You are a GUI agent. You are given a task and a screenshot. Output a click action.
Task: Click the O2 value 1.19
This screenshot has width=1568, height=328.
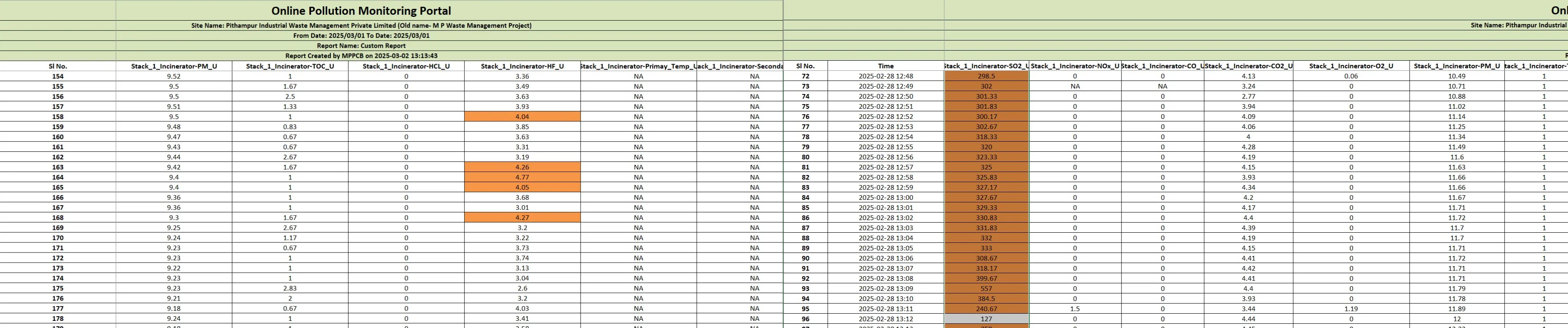click(1351, 309)
